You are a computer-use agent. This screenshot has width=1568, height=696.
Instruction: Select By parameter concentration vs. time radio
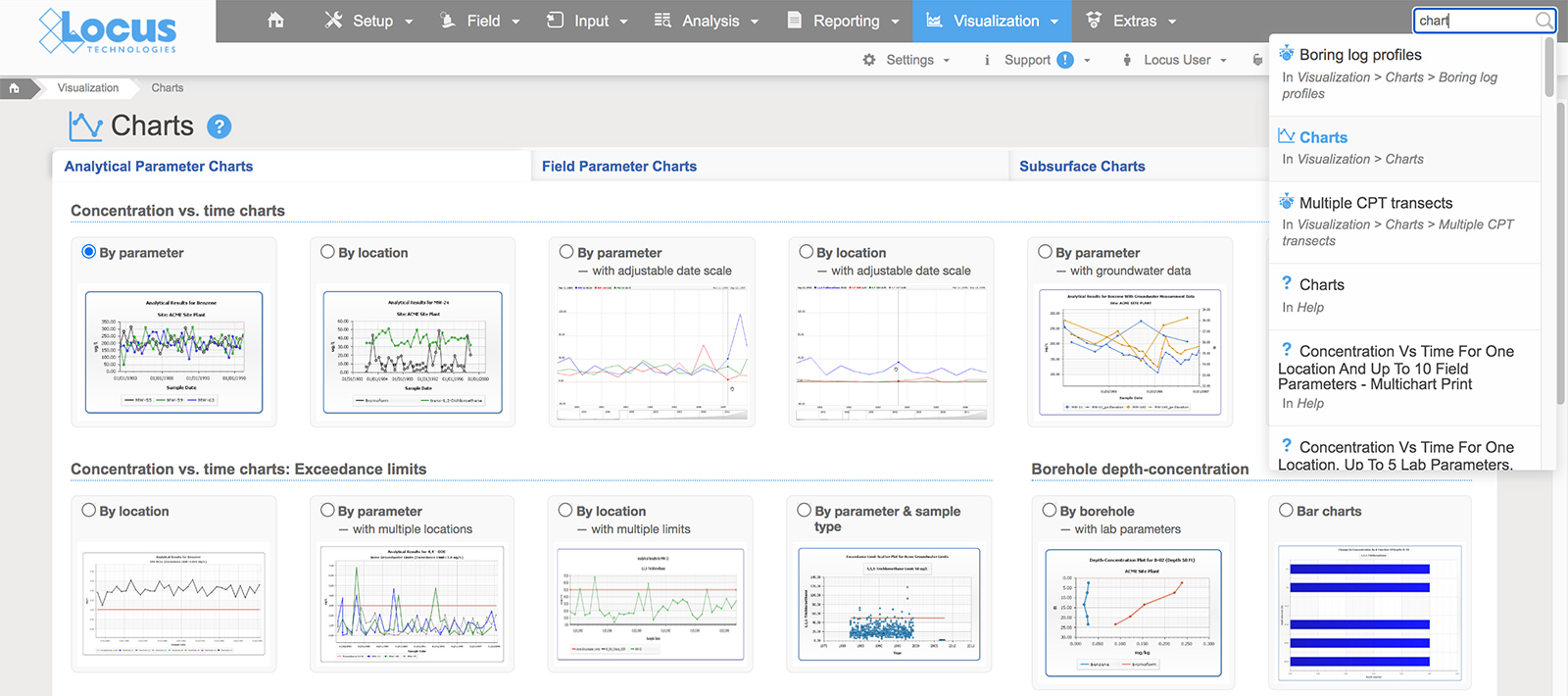[88, 252]
